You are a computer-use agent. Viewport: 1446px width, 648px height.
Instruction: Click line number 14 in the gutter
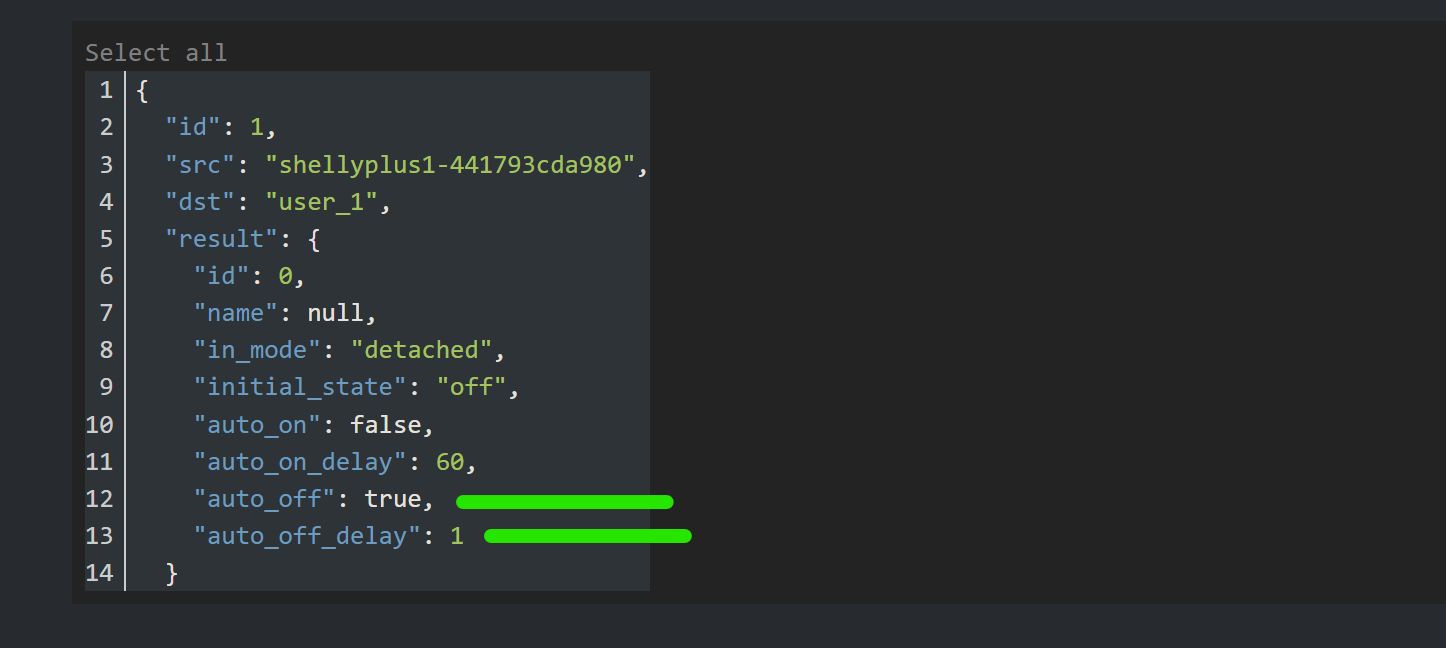tap(99, 573)
